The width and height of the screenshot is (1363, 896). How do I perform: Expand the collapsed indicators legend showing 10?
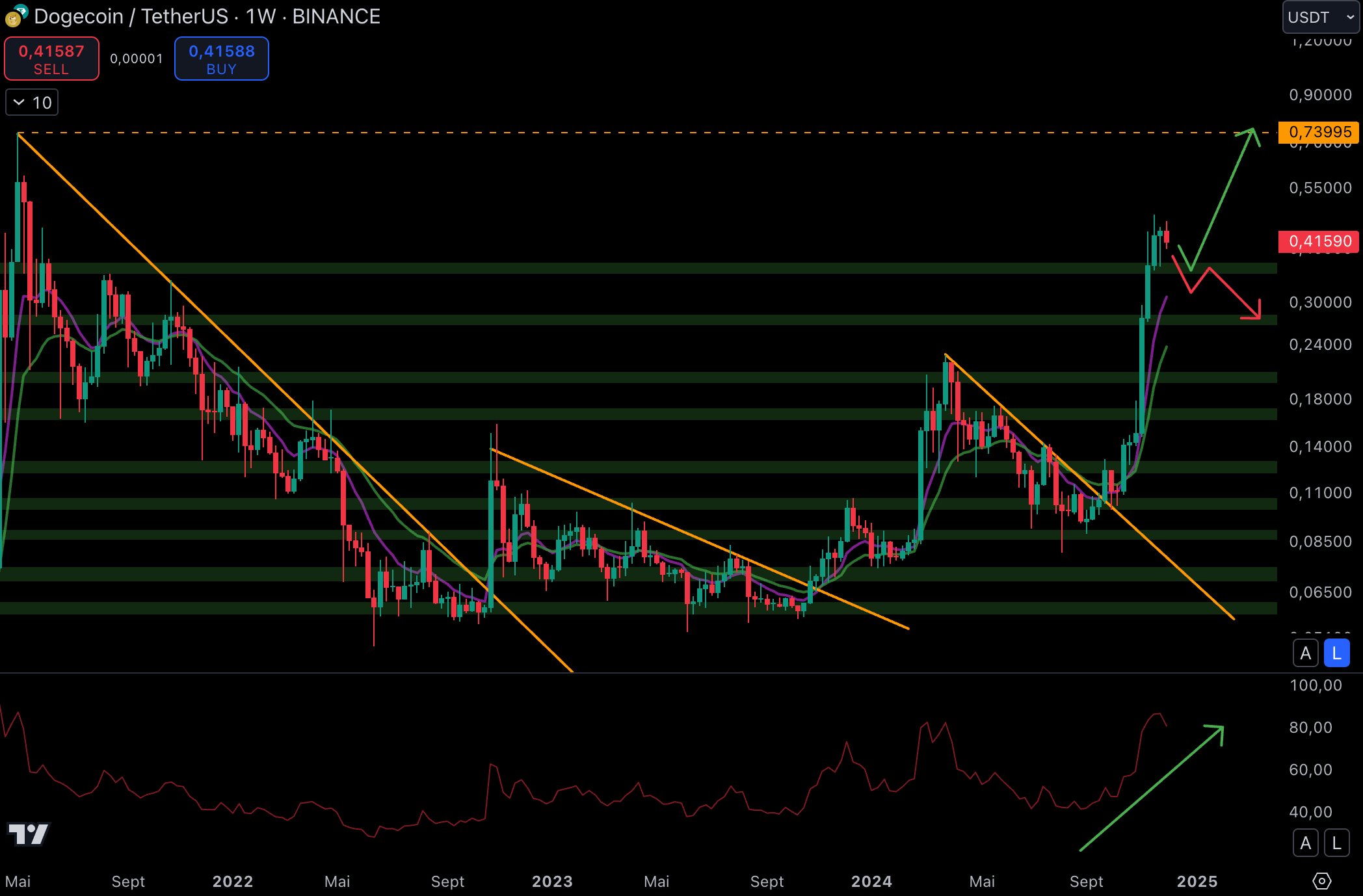point(32,103)
